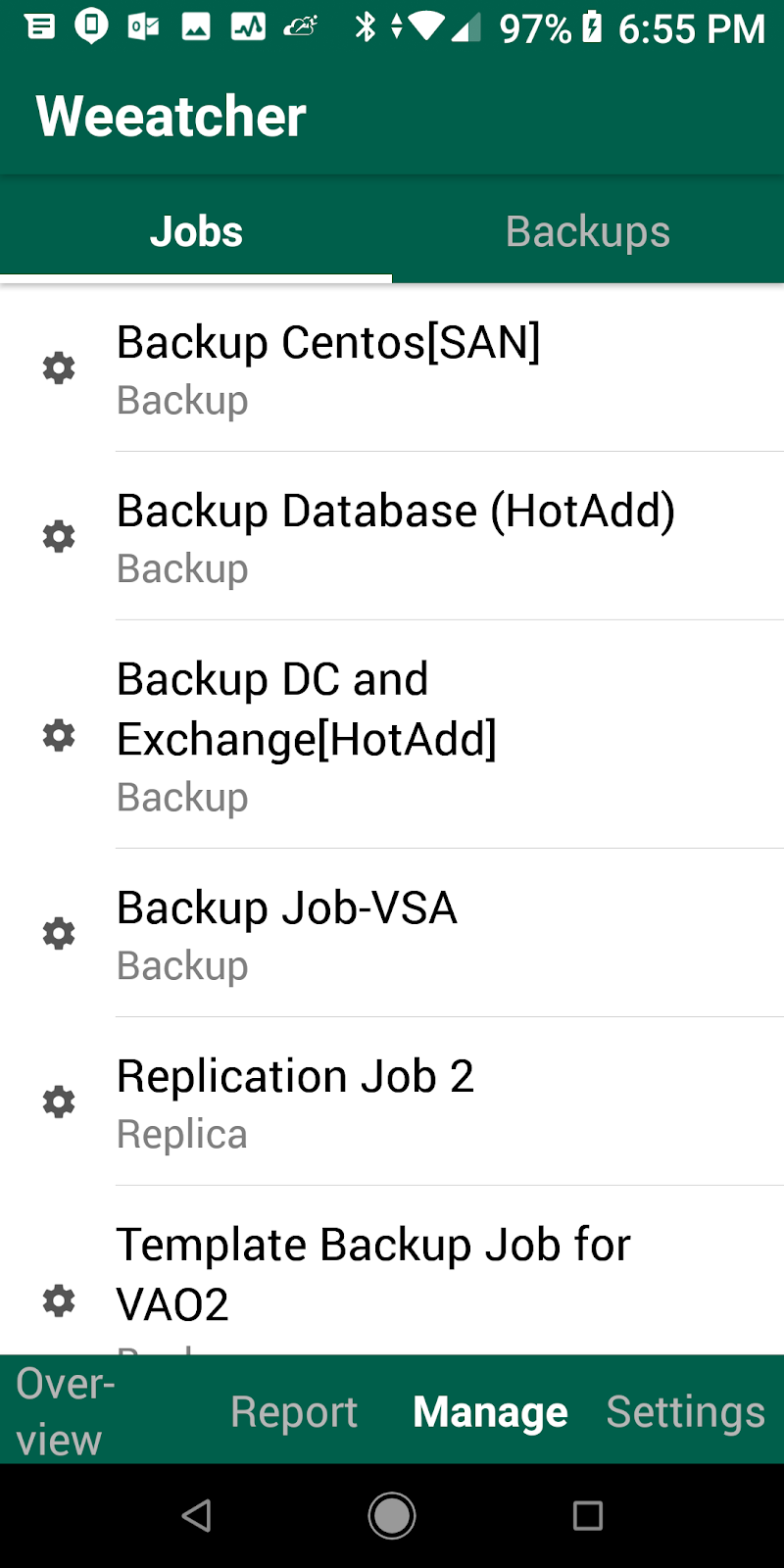
Task: Click gear icon beside Backup Centos[SAN]
Action: pyautogui.click(x=59, y=368)
